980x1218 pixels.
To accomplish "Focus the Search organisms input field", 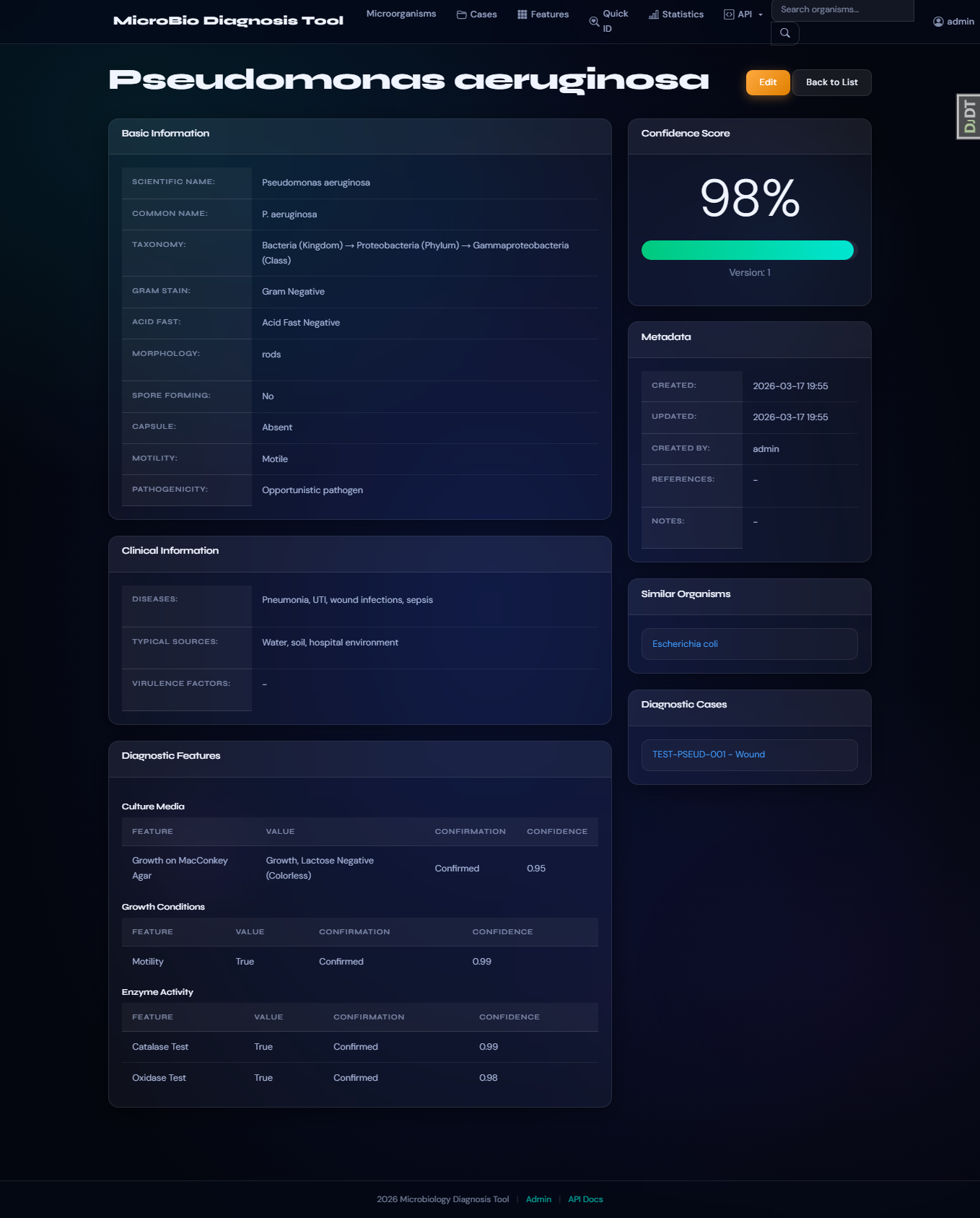I will (842, 10).
